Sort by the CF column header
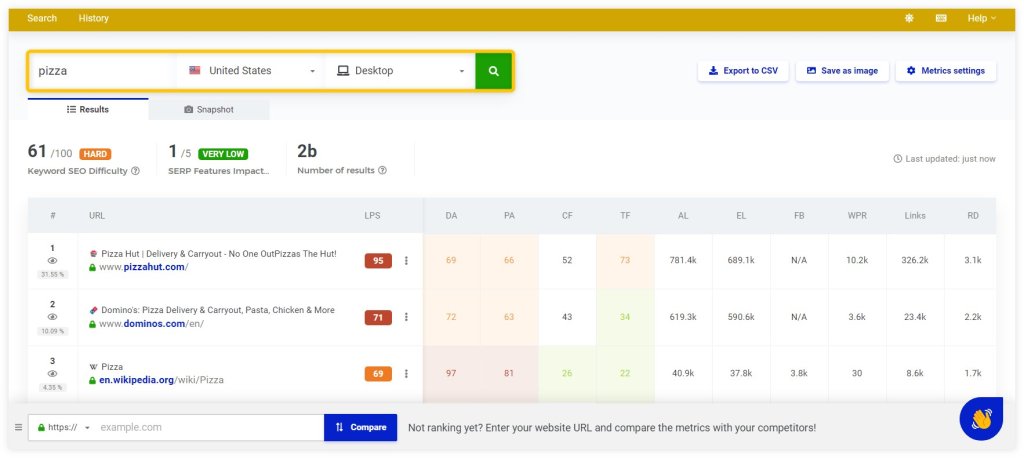1024x458 pixels. [x=567, y=216]
